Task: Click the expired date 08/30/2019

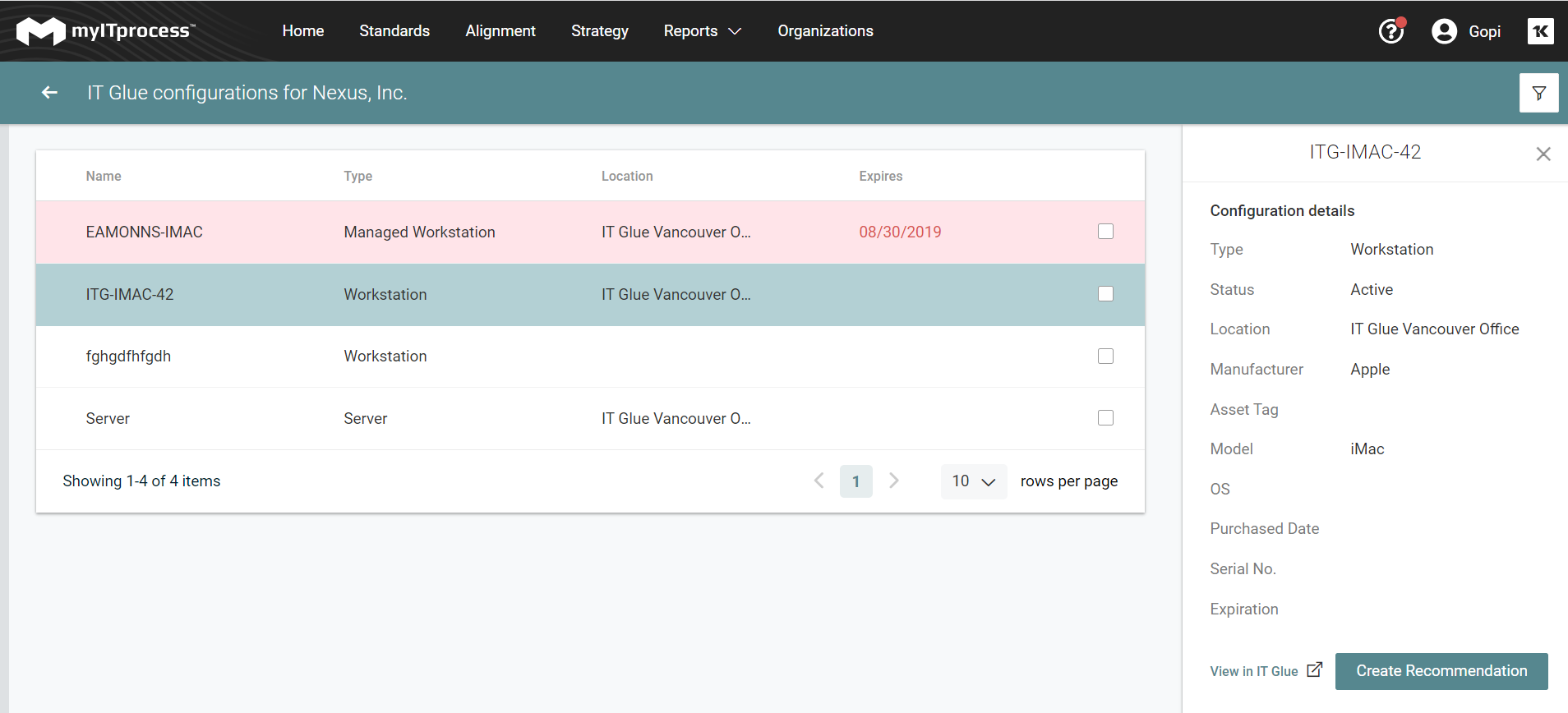Action: click(x=900, y=232)
